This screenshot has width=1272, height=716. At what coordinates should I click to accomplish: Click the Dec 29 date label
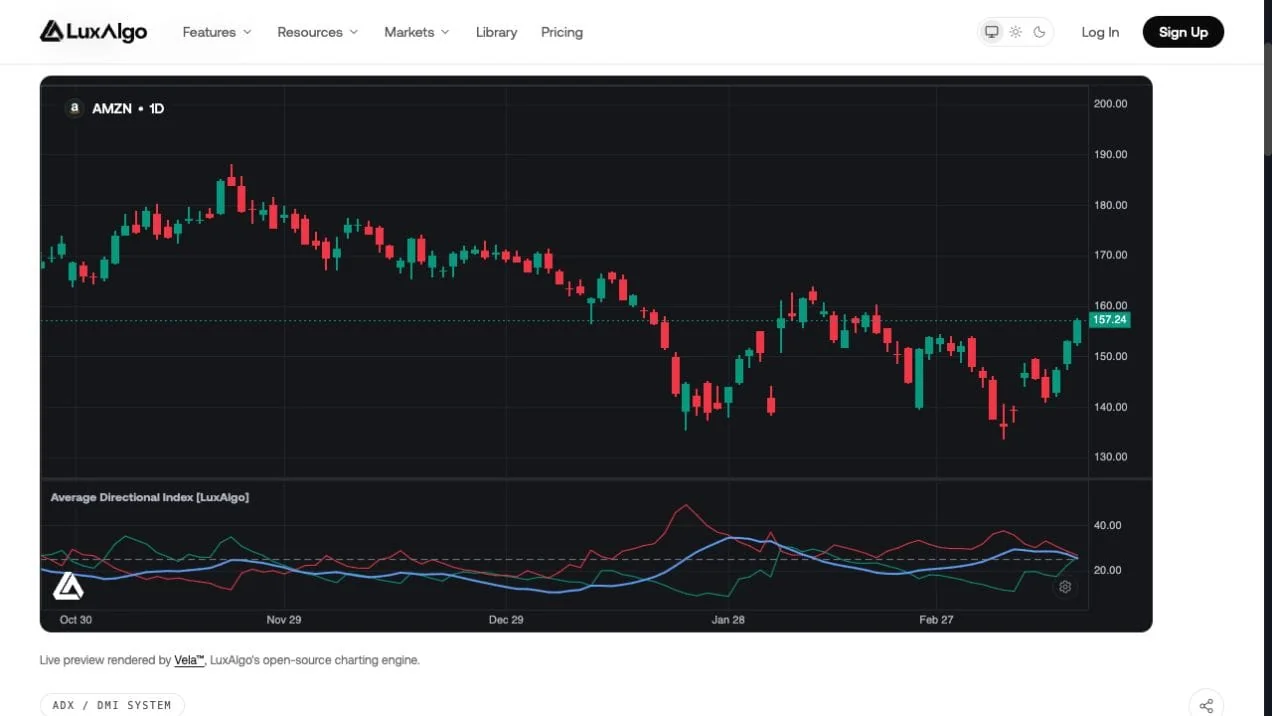click(x=506, y=620)
